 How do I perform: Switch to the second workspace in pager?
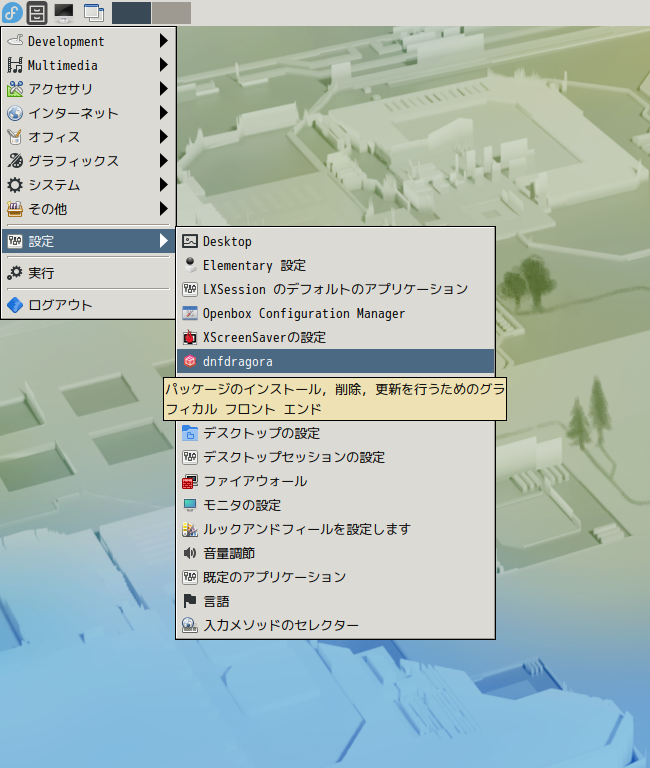tap(171, 13)
